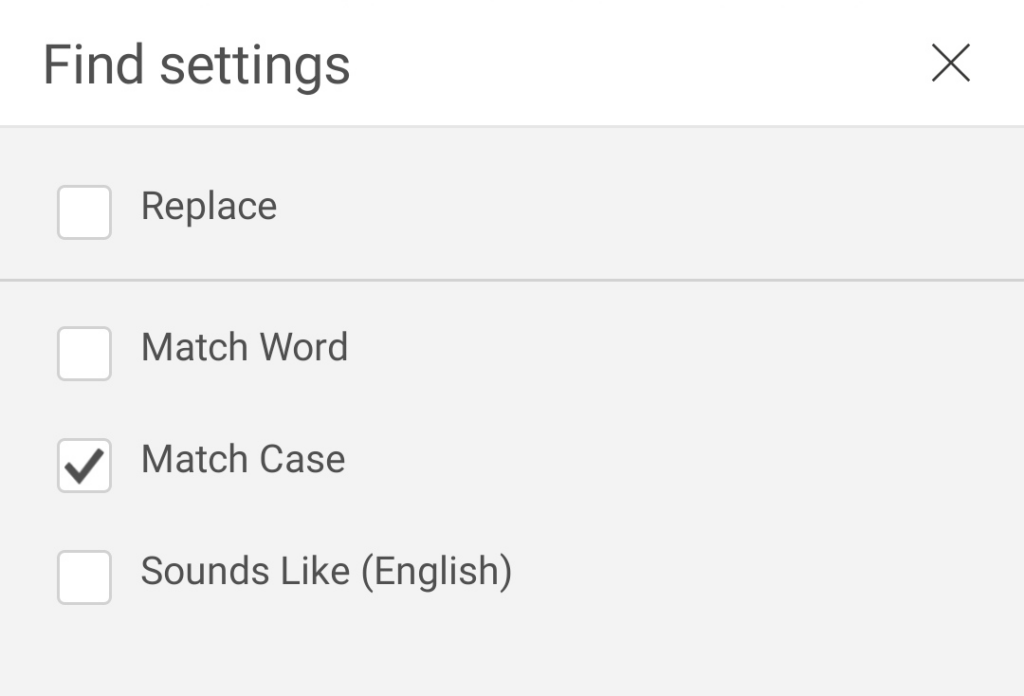
Task: Toggle the phonetic Sounds Like box
Action: coord(84,577)
